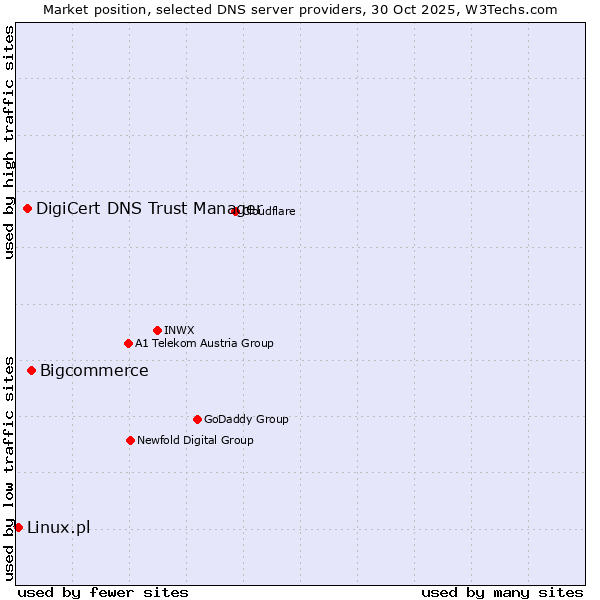Image resolution: width=600 pixels, height=600 pixels.
Task: Select the Bigcommerce red data point
Action: pos(31,370)
